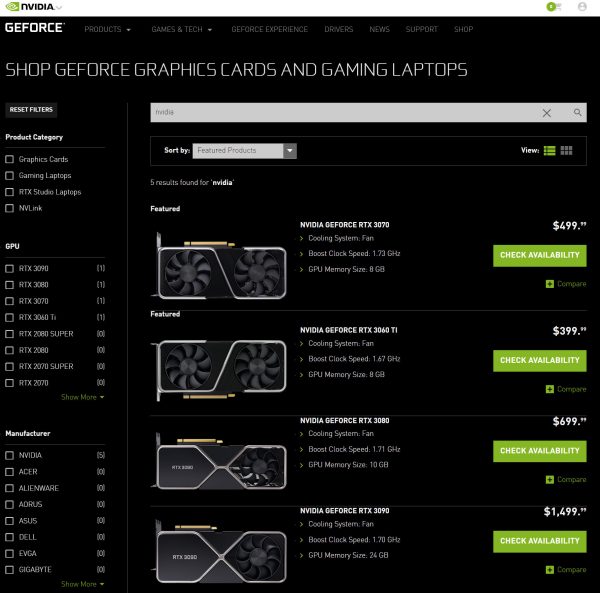600x593 pixels.
Task: Check availability for RTX 3080
Action: pos(540,451)
